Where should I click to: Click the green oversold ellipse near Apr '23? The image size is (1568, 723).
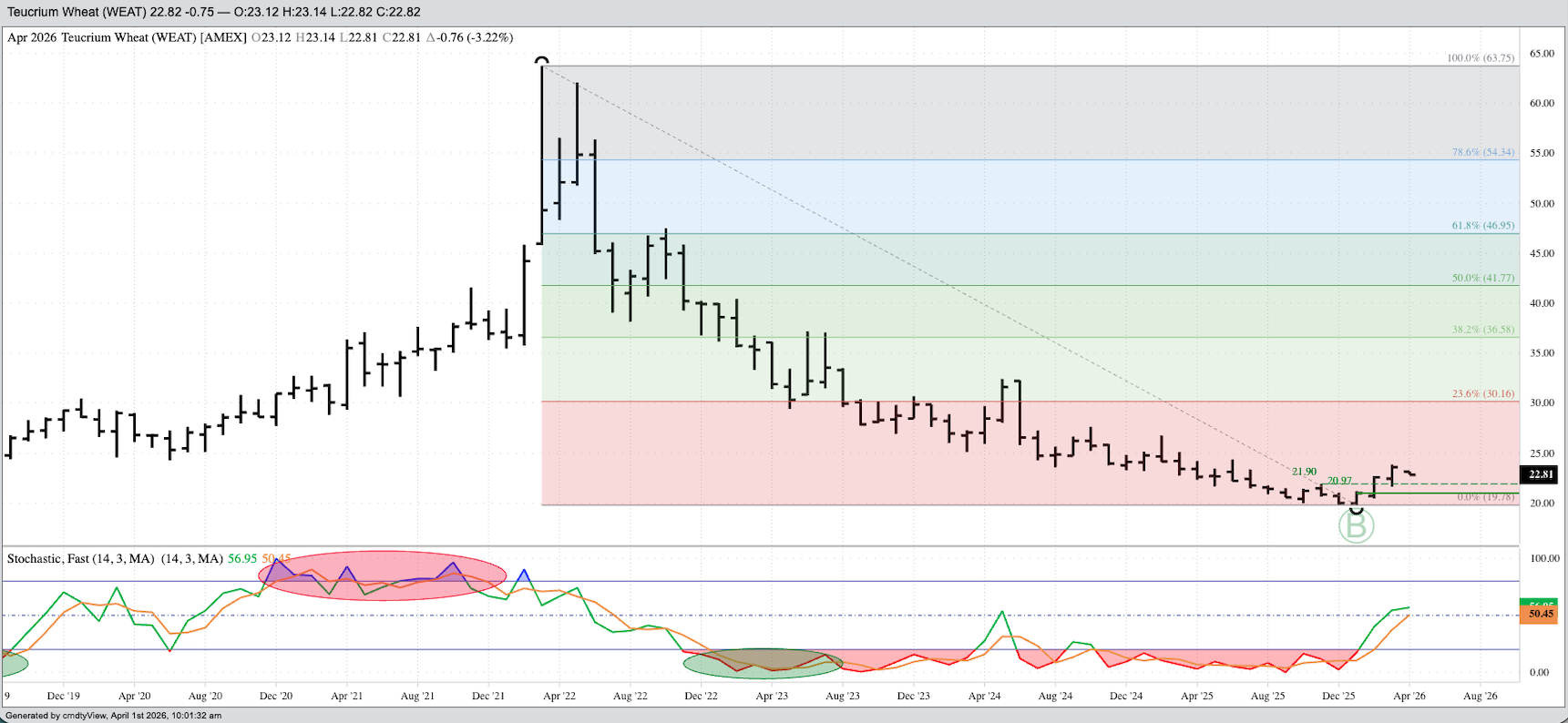(764, 663)
